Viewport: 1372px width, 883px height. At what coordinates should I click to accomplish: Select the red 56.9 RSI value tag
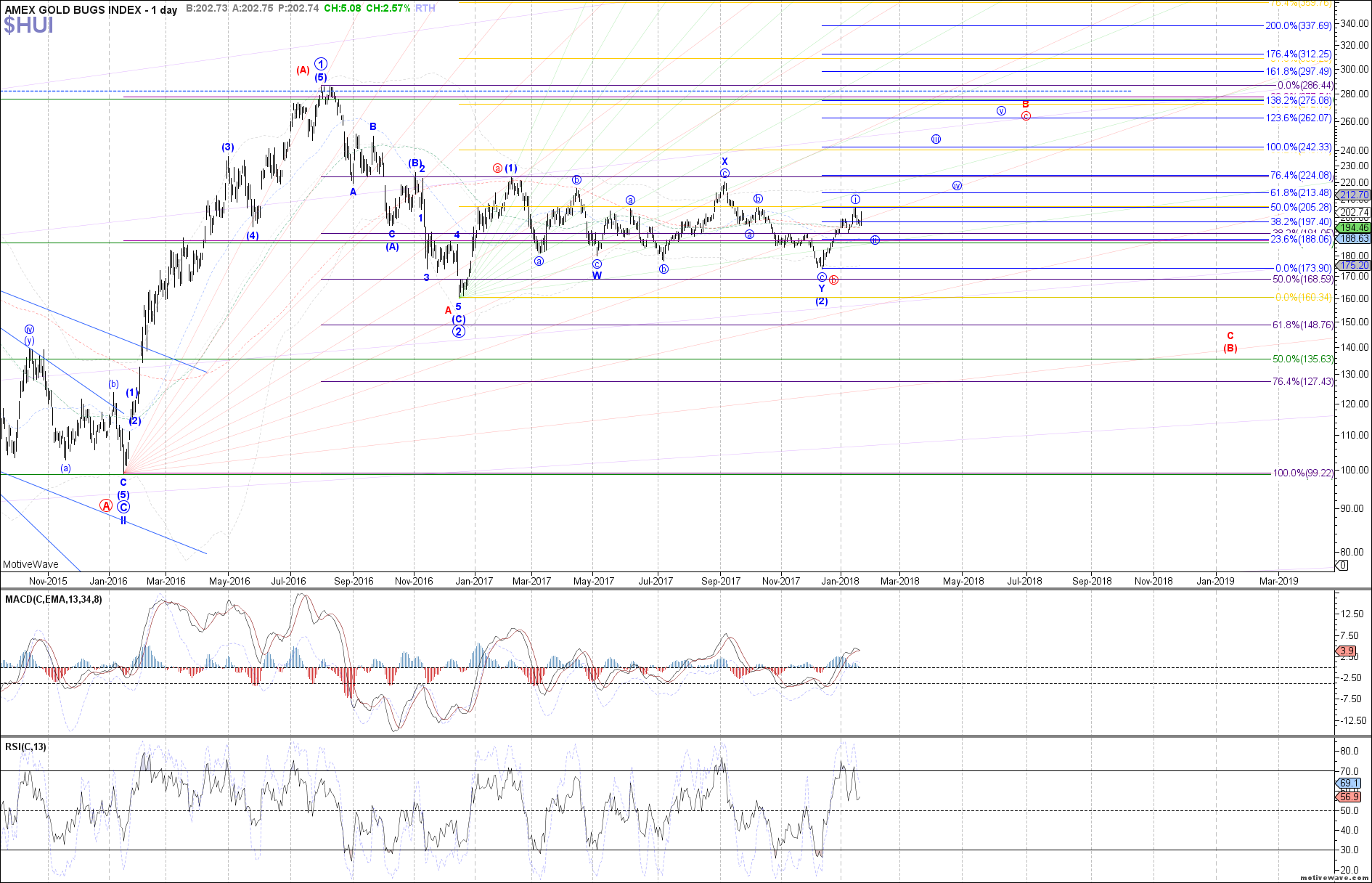(x=1349, y=797)
